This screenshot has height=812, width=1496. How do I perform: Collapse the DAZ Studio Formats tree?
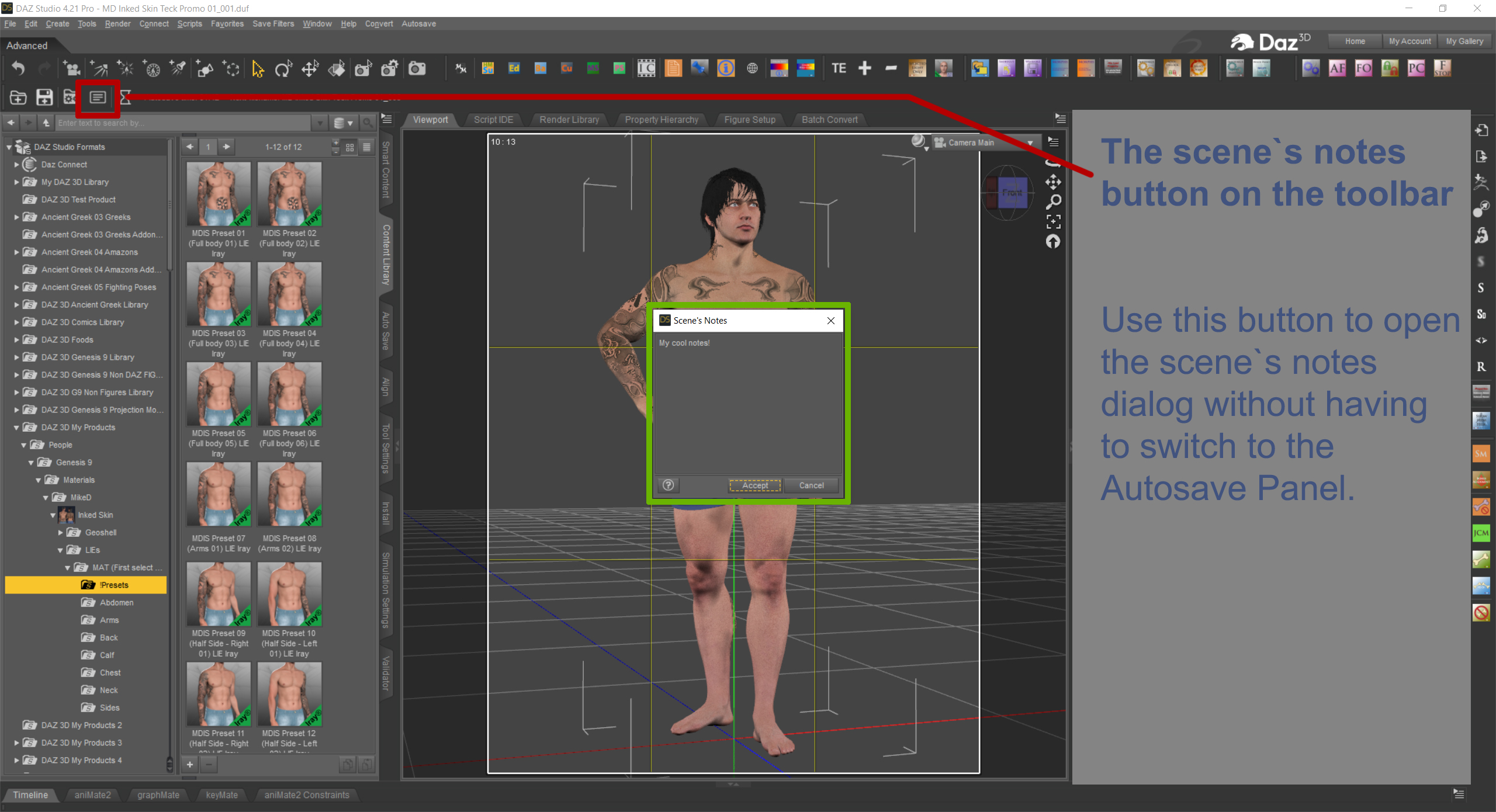pyautogui.click(x=9, y=147)
